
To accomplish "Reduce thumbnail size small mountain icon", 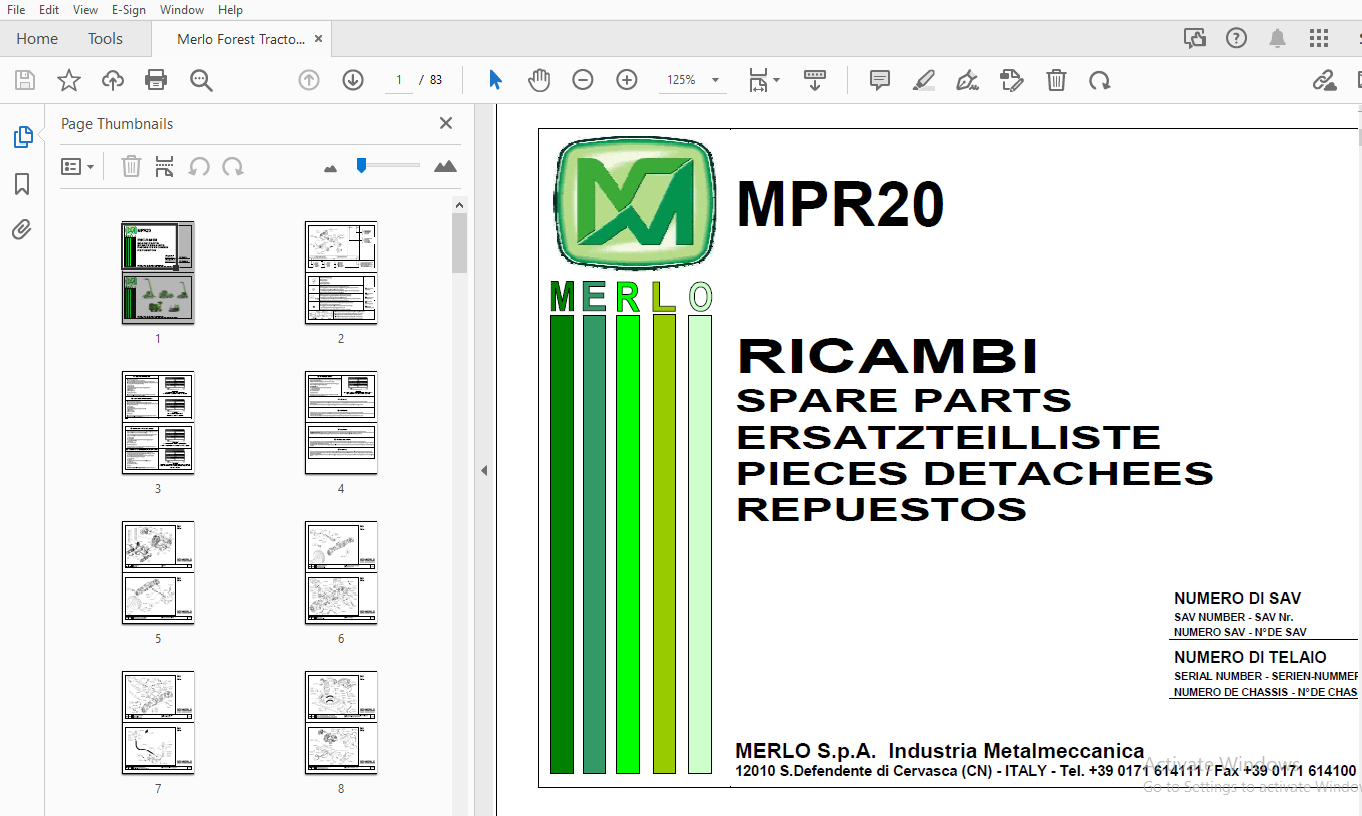I will point(331,168).
